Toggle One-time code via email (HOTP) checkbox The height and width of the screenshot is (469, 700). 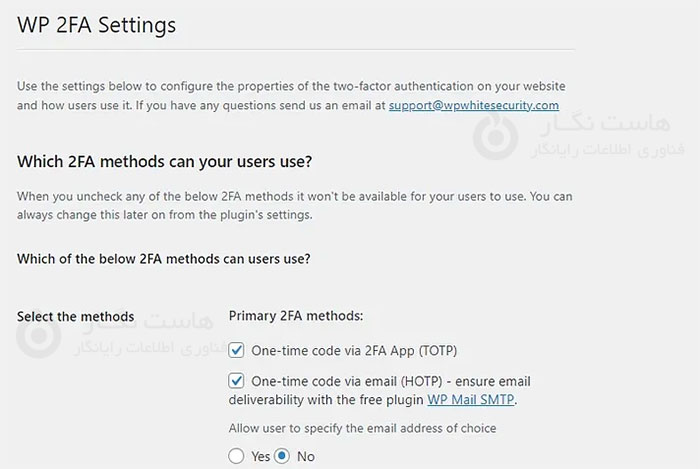(x=237, y=380)
